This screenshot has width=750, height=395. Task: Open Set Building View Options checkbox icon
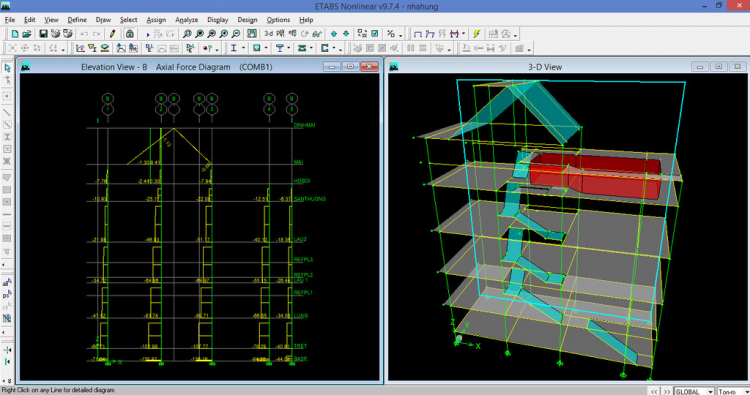point(375,34)
